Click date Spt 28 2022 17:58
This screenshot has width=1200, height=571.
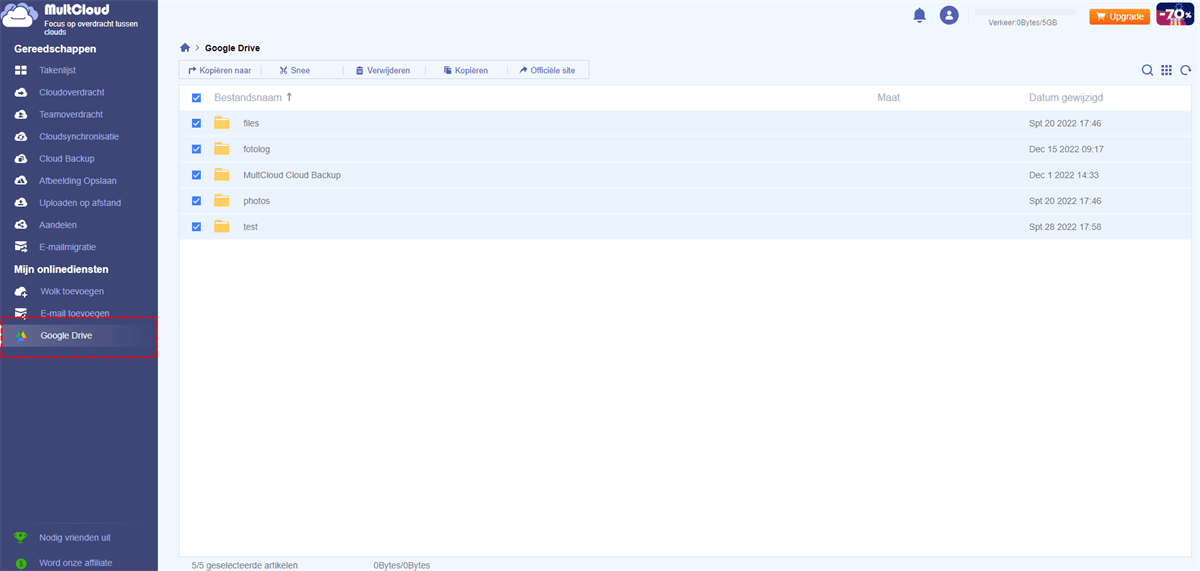click(x=1065, y=227)
